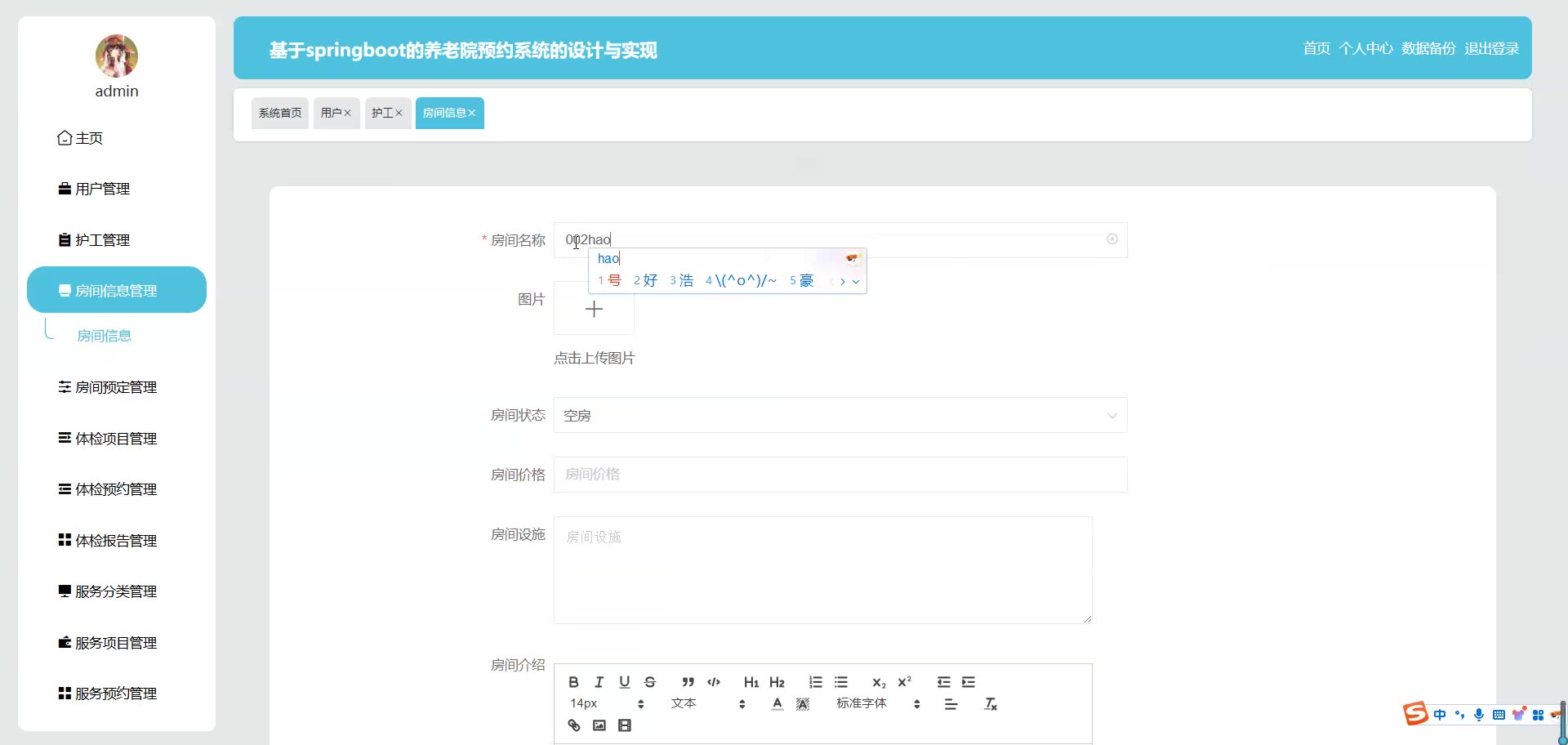Open the Sogou skin shirt icon
This screenshot has width=1568, height=745.
click(x=1518, y=715)
